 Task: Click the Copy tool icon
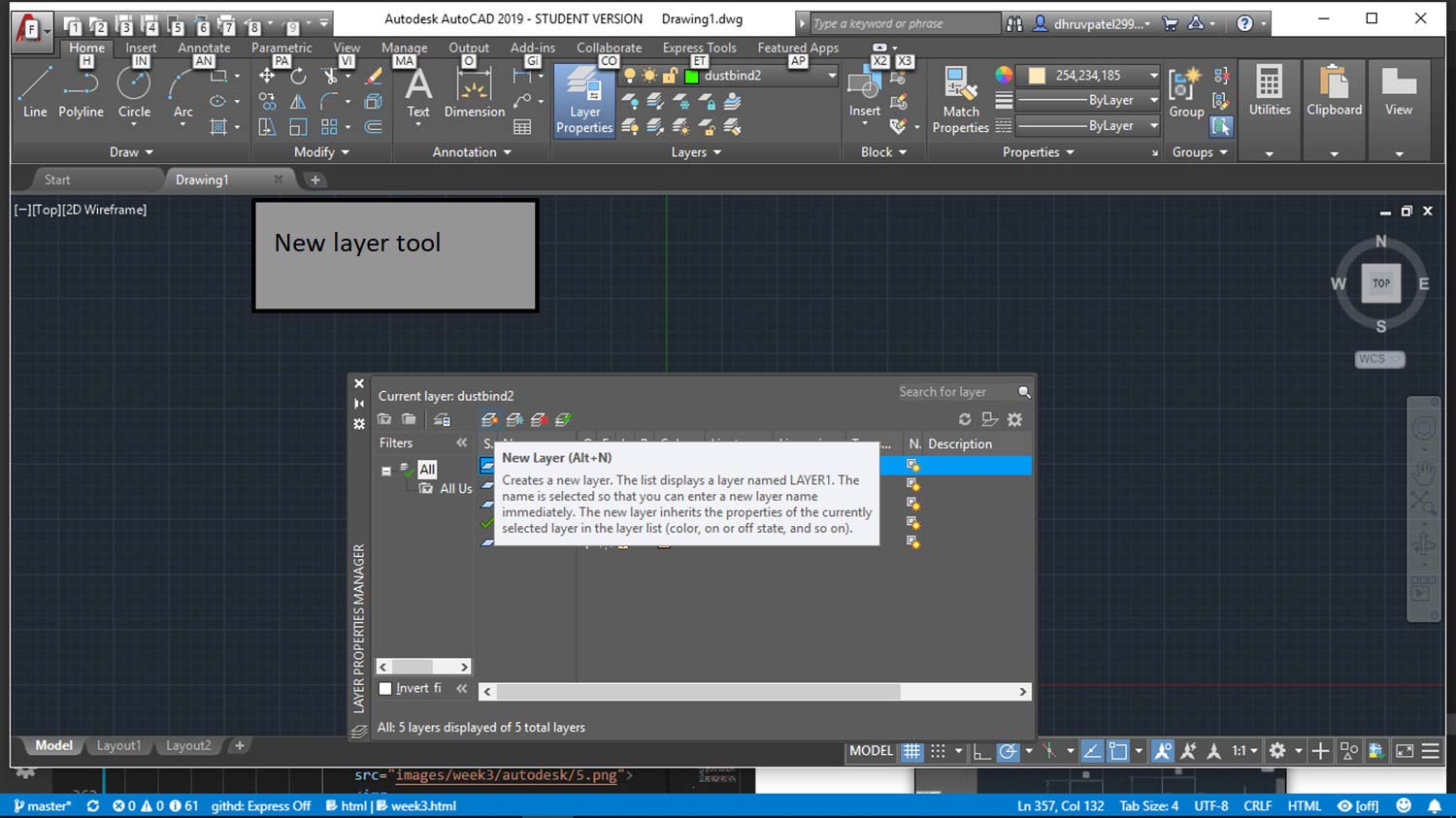267,101
